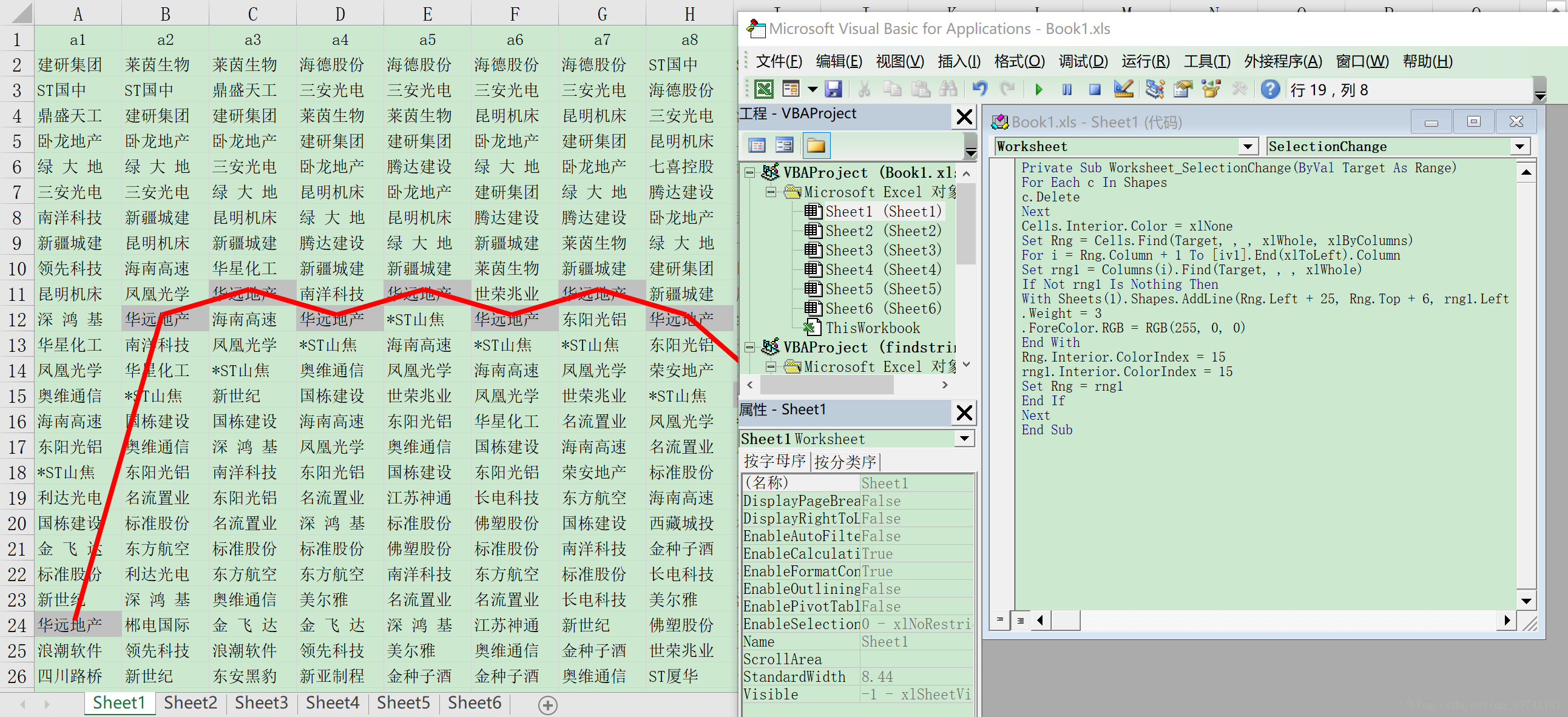Image resolution: width=1568 pixels, height=717 pixels.
Task: Select ThisWorkbook in project tree
Action: click(x=872, y=328)
